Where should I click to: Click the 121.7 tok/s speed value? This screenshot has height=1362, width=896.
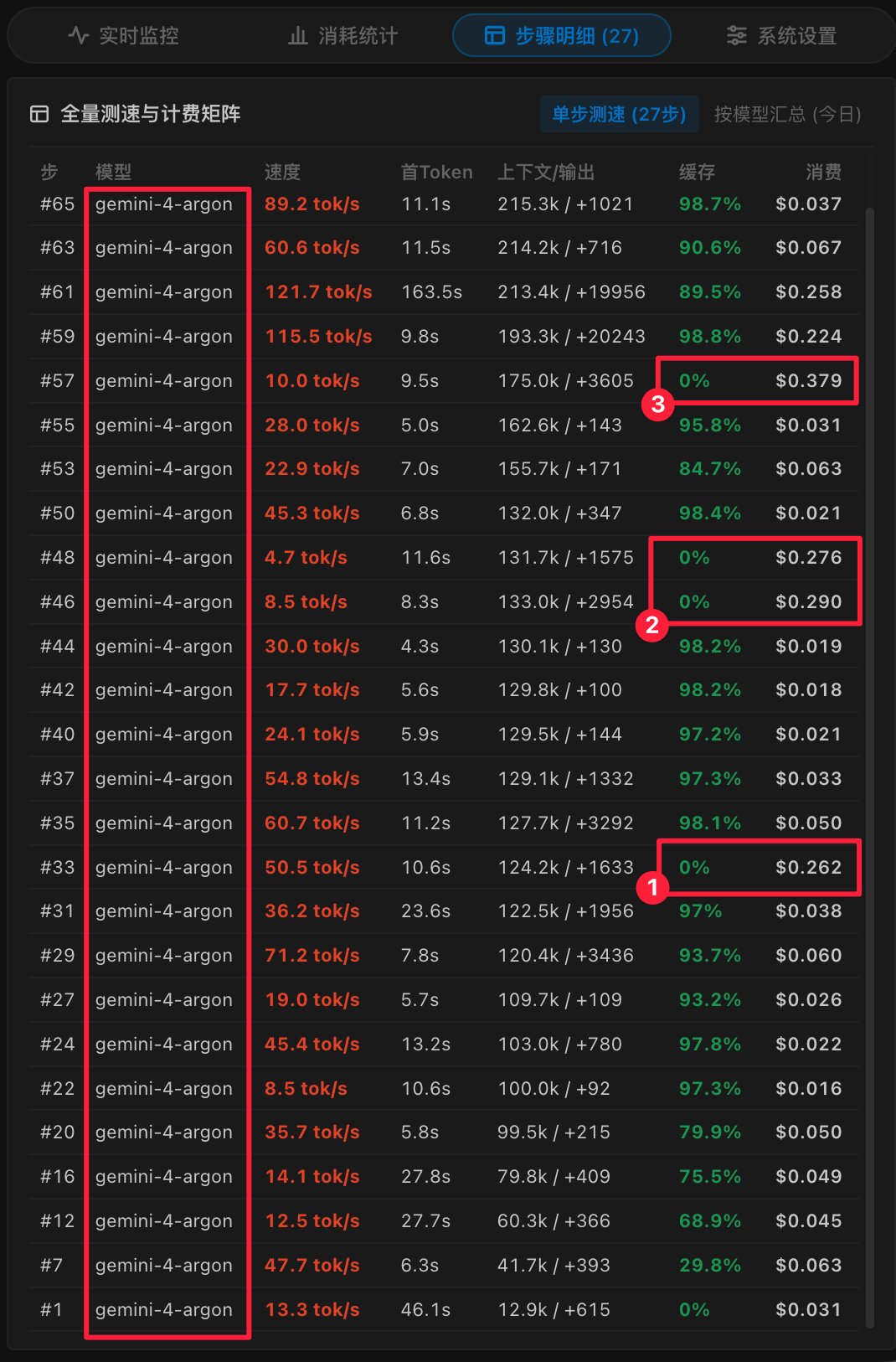[x=318, y=292]
